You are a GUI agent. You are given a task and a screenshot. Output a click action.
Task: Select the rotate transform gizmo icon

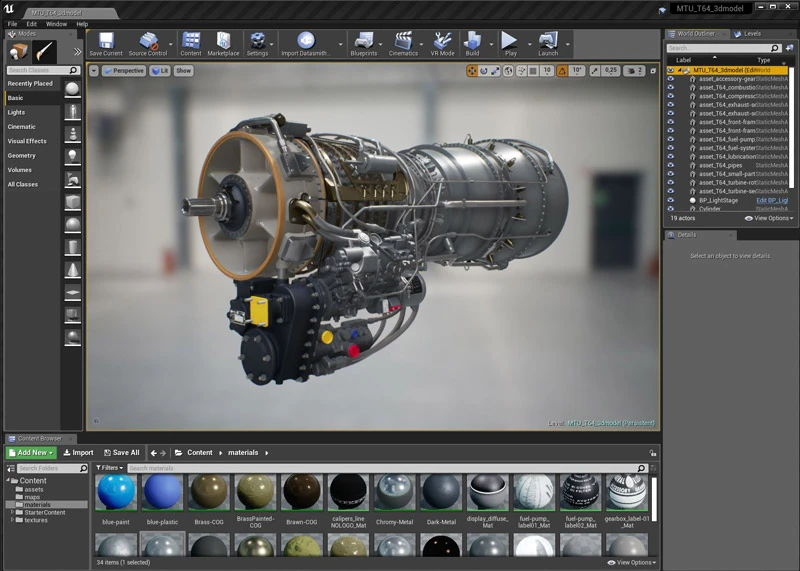[x=484, y=71]
